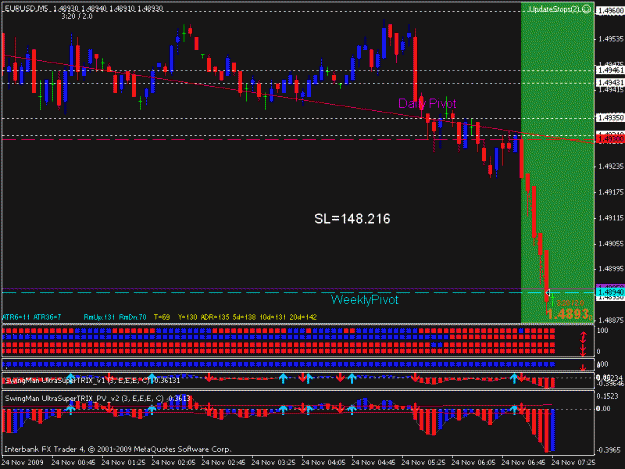Image resolution: width=625 pixels, height=469 pixels.
Task: Click the 1.49235 price axis value
Action: point(611,167)
